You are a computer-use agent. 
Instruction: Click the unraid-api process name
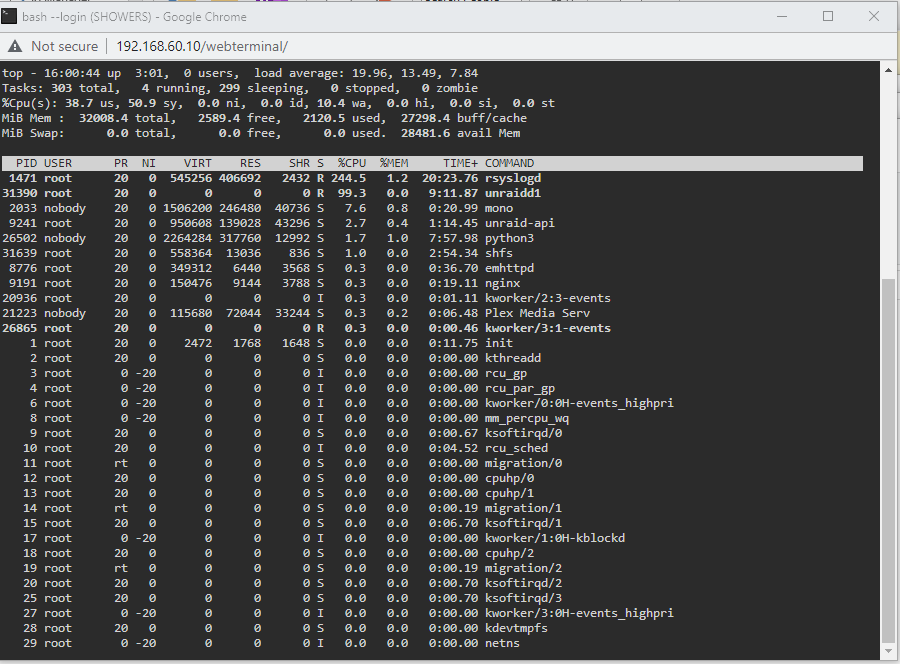click(x=519, y=223)
